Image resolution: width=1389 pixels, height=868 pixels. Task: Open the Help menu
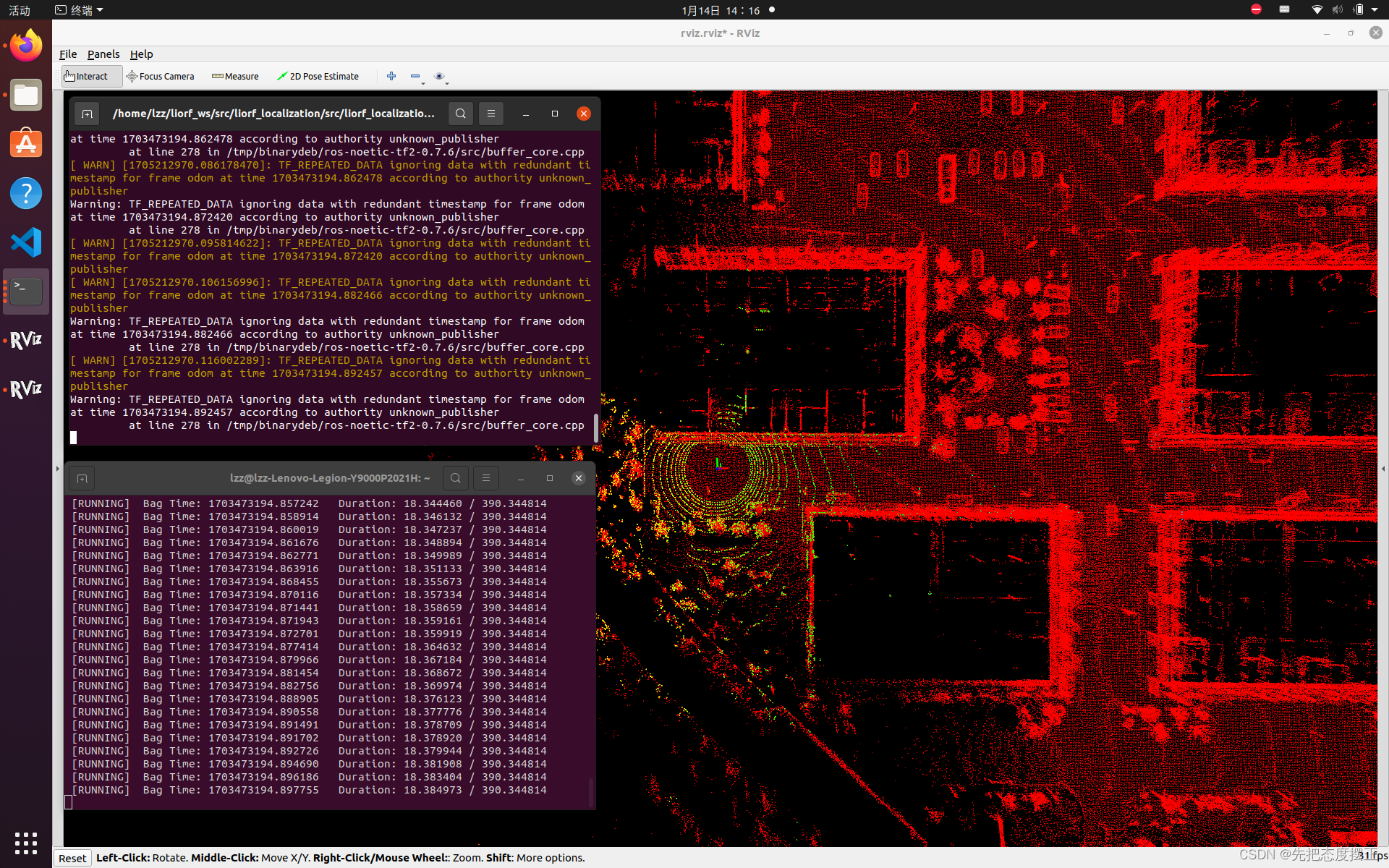tap(141, 54)
